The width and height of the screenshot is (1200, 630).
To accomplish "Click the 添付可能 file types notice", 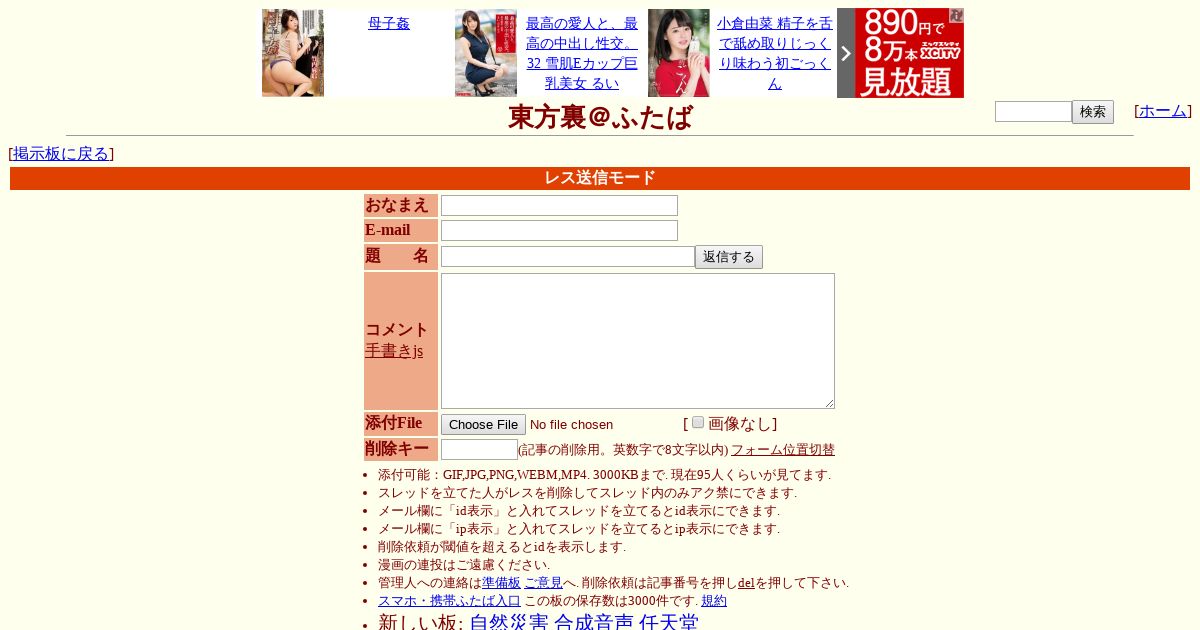I will click(604, 475).
